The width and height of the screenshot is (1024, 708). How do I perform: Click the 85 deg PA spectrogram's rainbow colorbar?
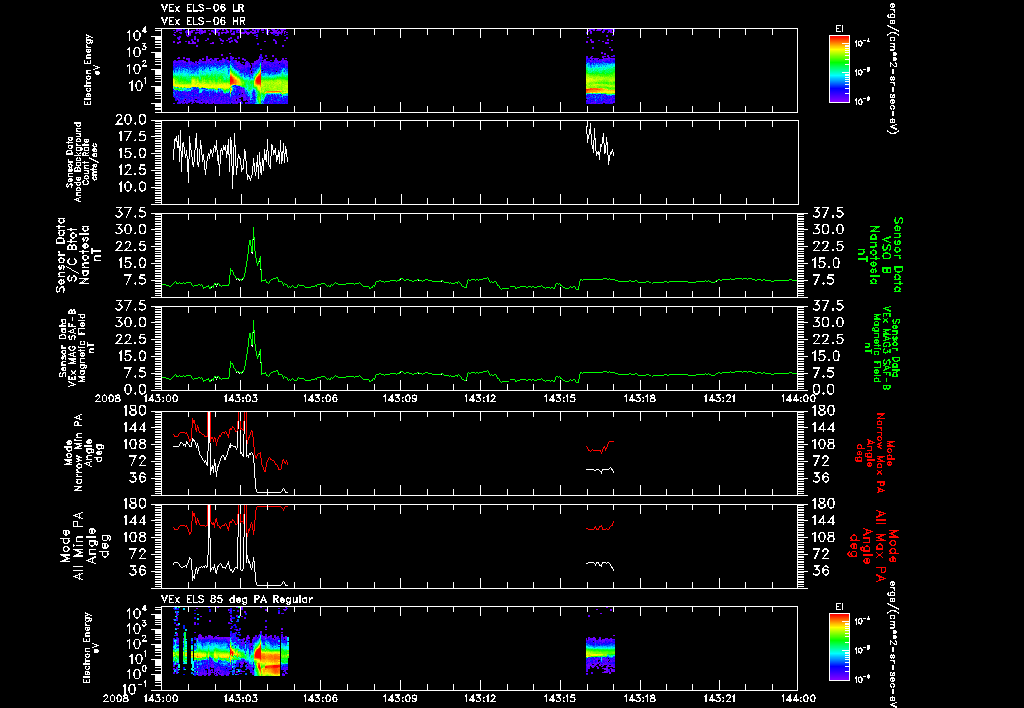(x=839, y=647)
